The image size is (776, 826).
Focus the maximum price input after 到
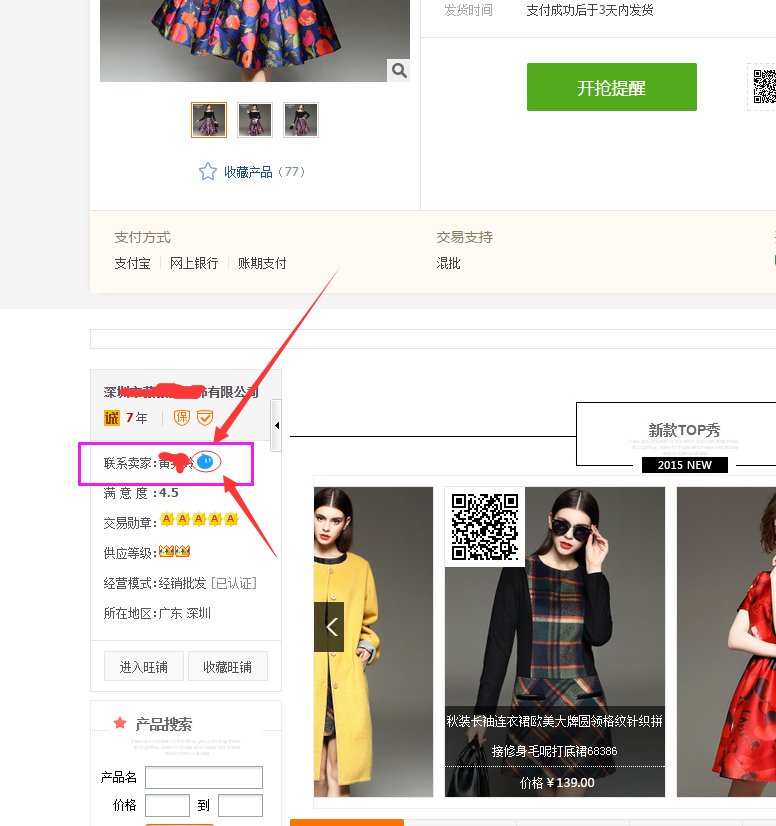point(240,805)
